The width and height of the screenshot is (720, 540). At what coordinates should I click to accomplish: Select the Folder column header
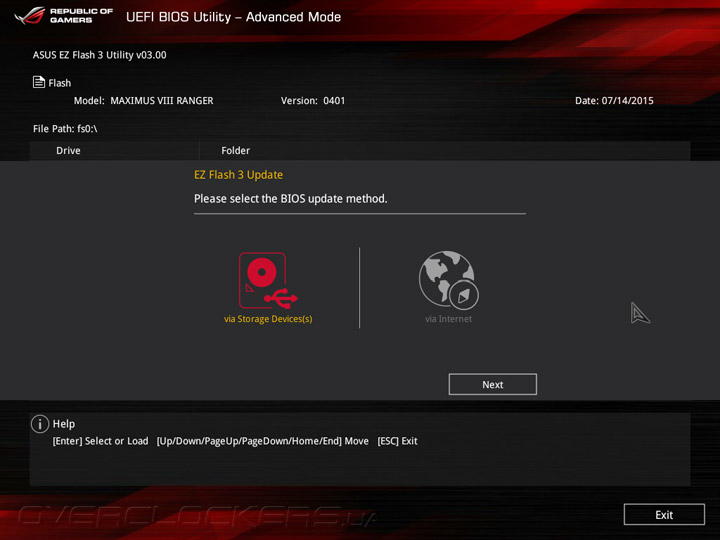coord(236,151)
